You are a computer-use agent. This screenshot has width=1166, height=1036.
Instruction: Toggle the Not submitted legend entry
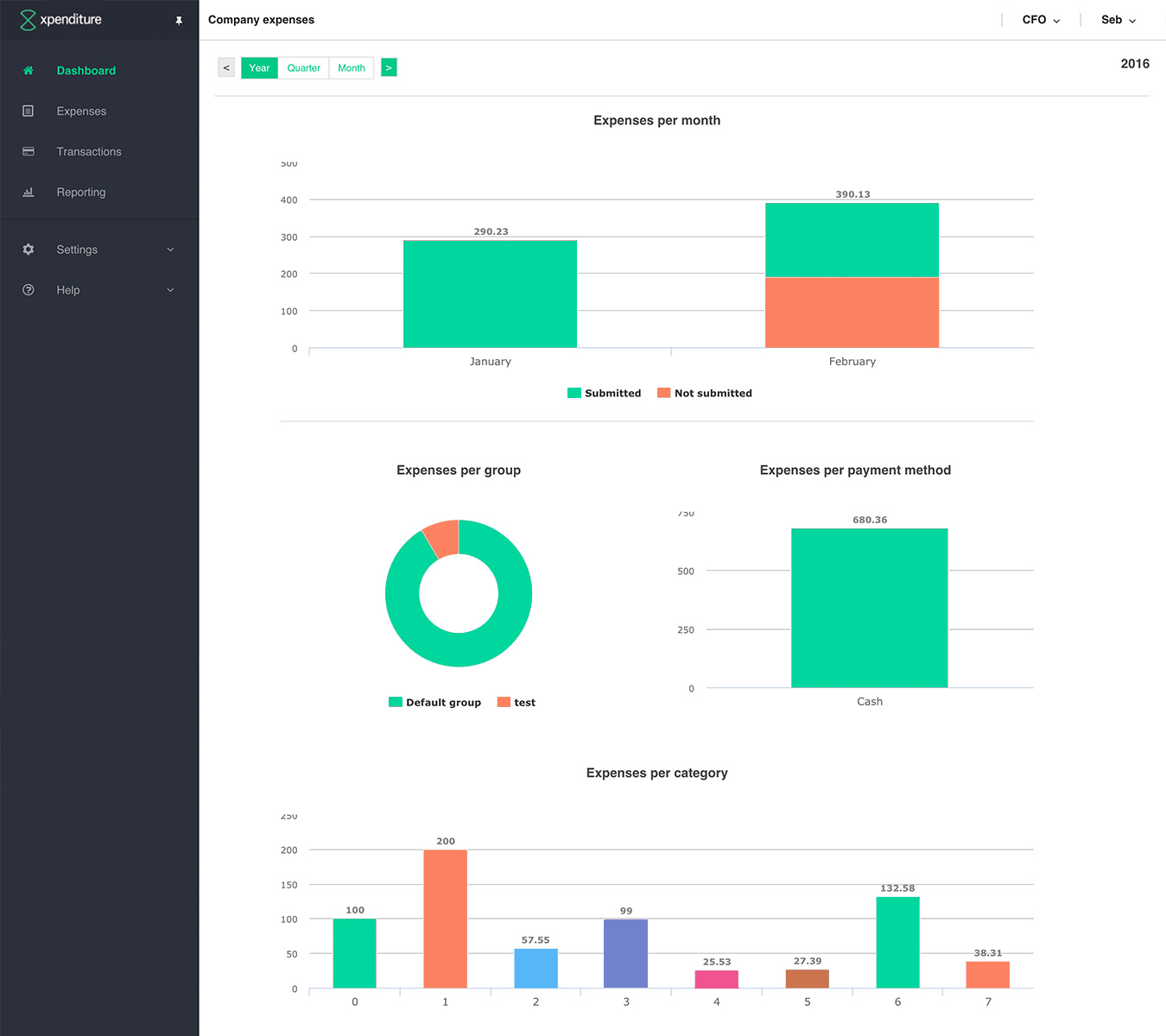(705, 393)
